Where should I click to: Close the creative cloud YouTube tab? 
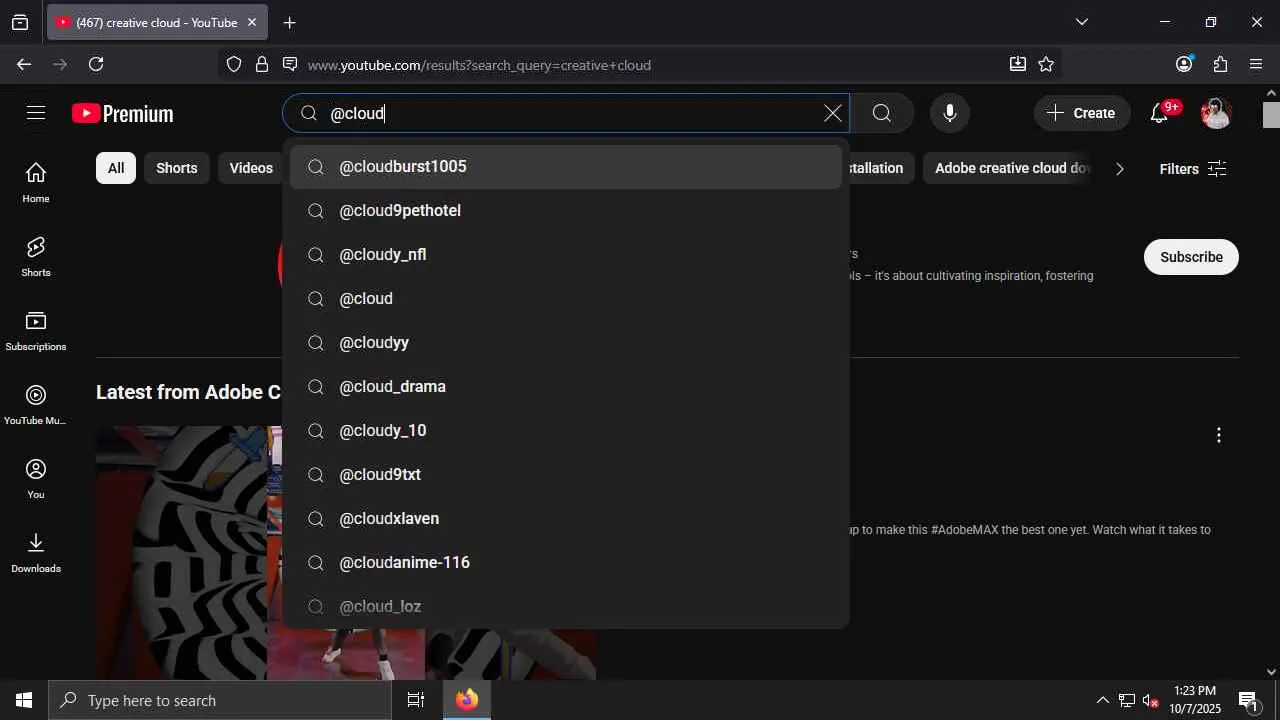(x=252, y=22)
